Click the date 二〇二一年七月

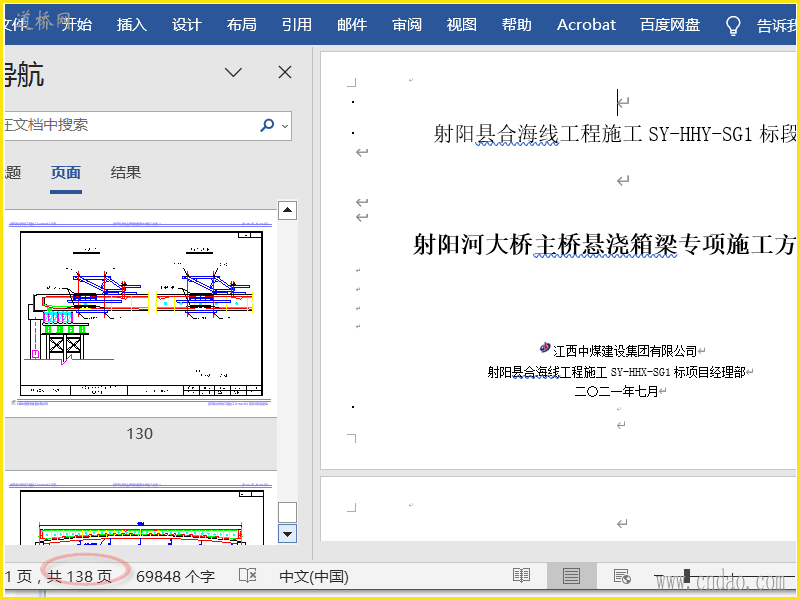point(616,392)
